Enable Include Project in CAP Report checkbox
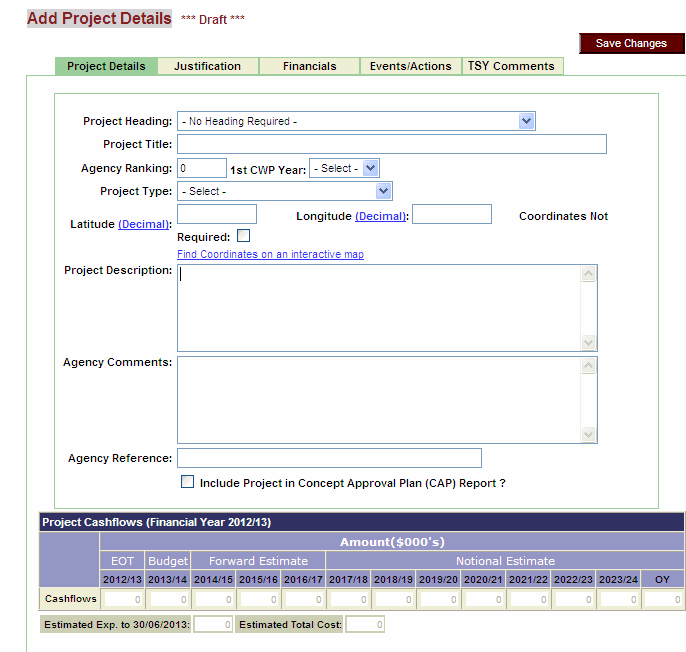The image size is (686, 652). click(187, 482)
